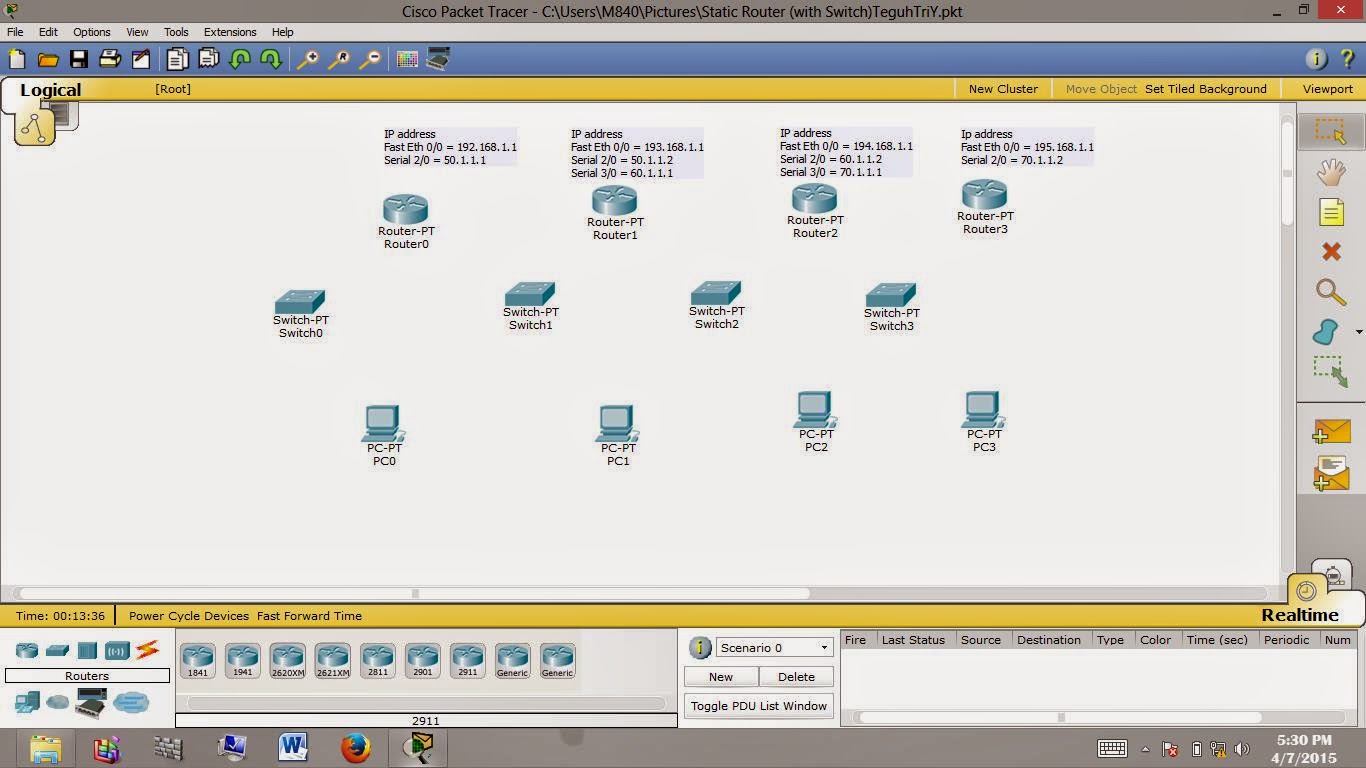Switch to the Logical workspace
Viewport: 1366px width, 768px height.
click(x=50, y=89)
